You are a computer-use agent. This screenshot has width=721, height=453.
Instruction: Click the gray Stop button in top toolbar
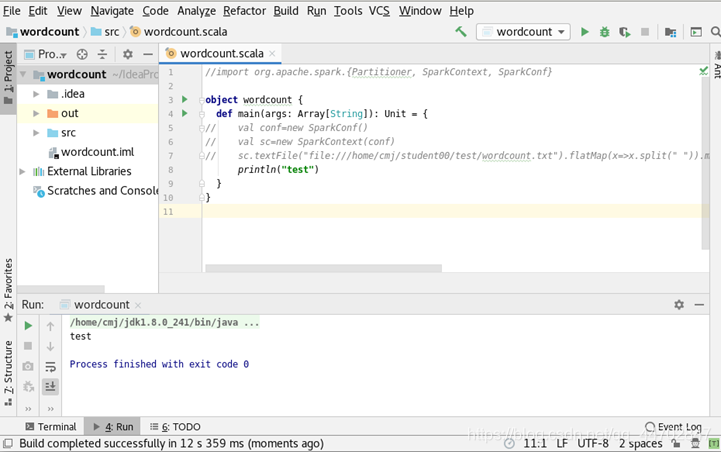tap(645, 32)
